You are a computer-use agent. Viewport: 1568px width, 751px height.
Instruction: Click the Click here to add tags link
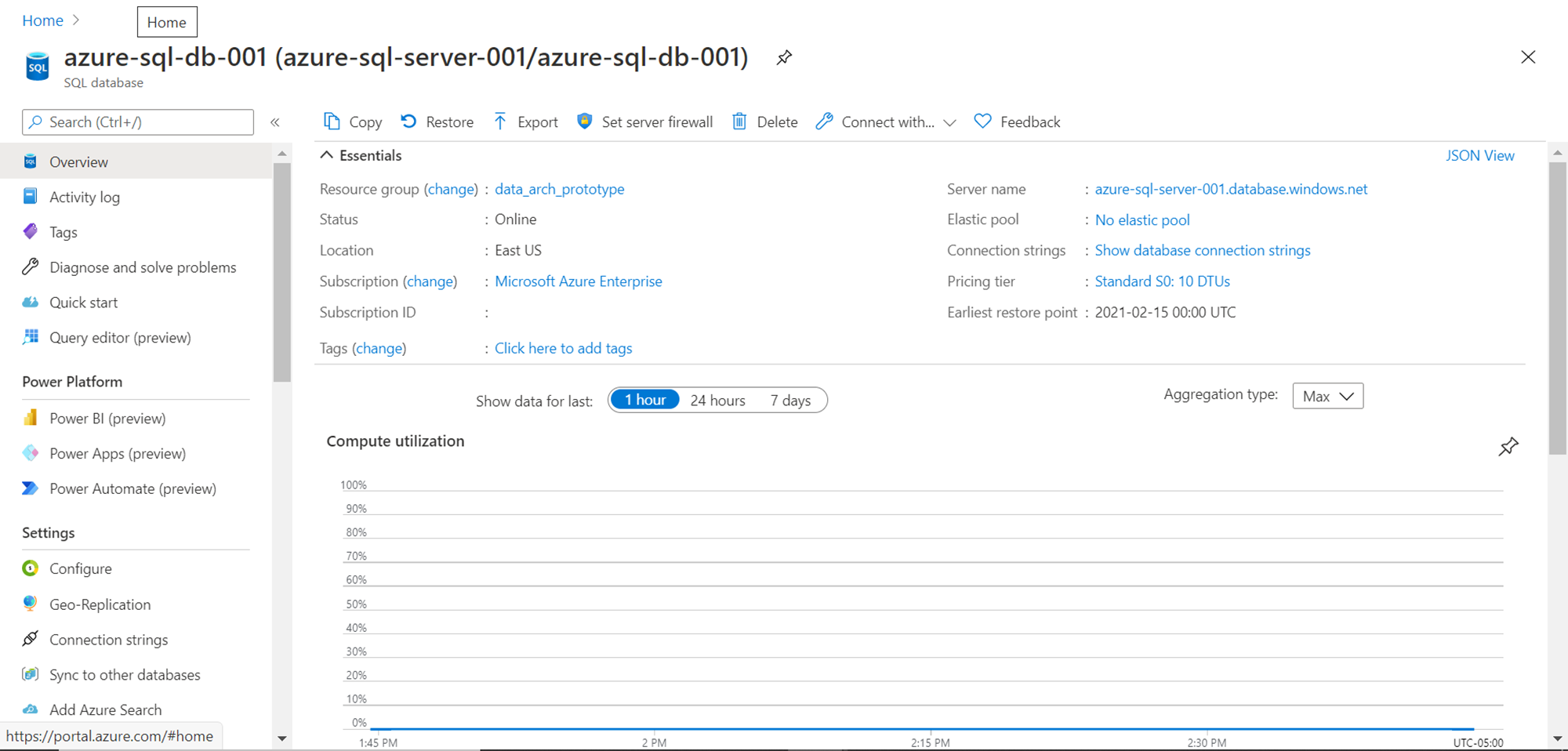(x=563, y=348)
